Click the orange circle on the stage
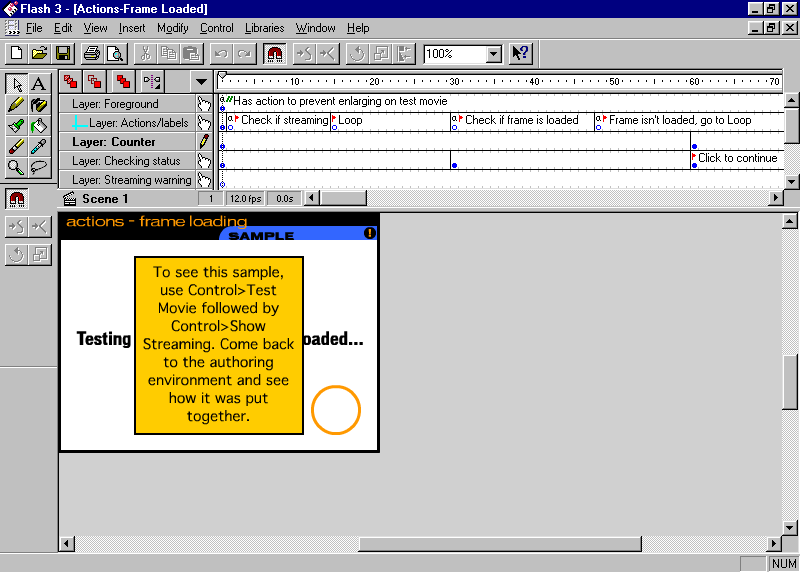The height and width of the screenshot is (572, 800). click(336, 410)
